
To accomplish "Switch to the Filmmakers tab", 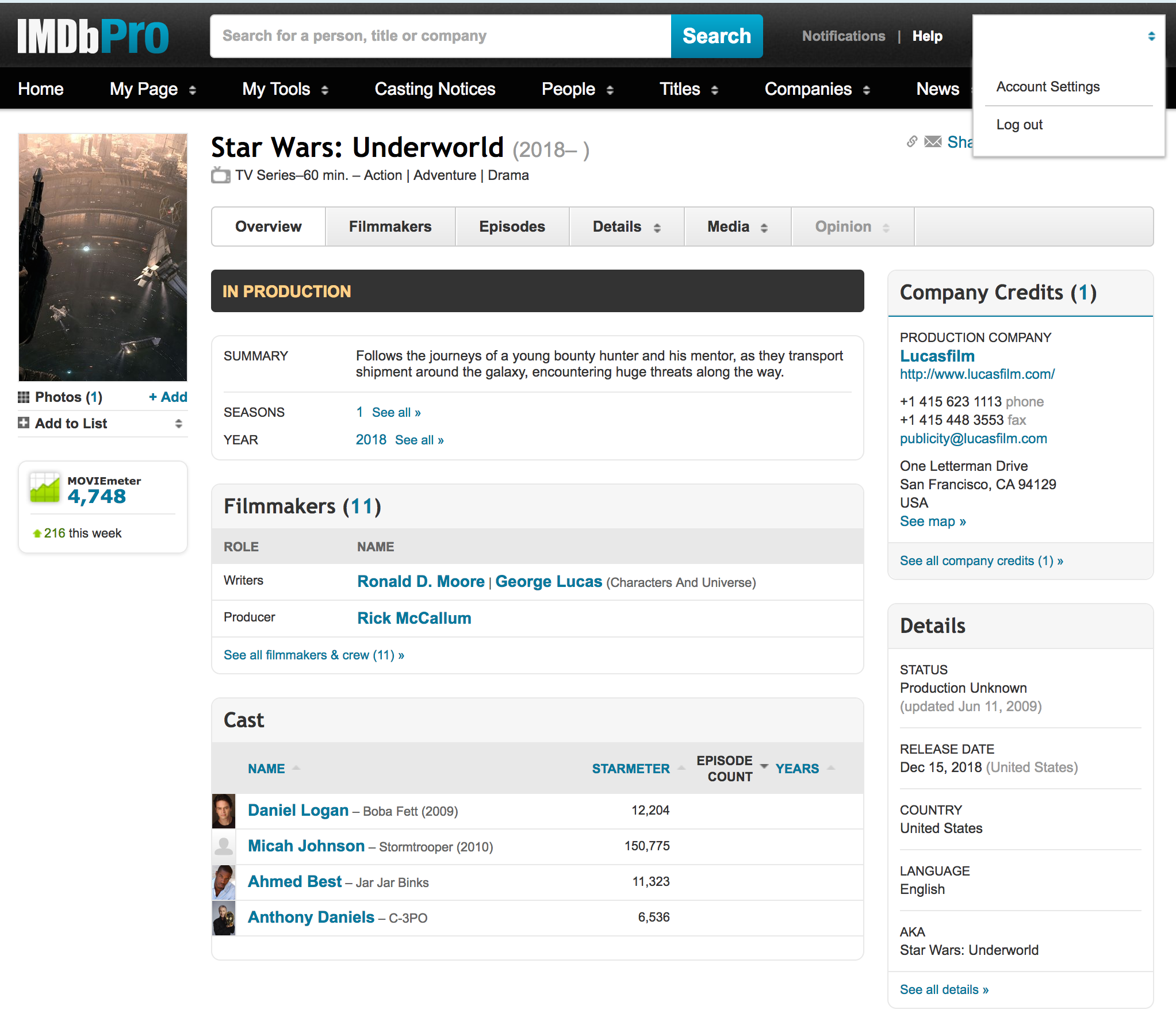I will (390, 227).
